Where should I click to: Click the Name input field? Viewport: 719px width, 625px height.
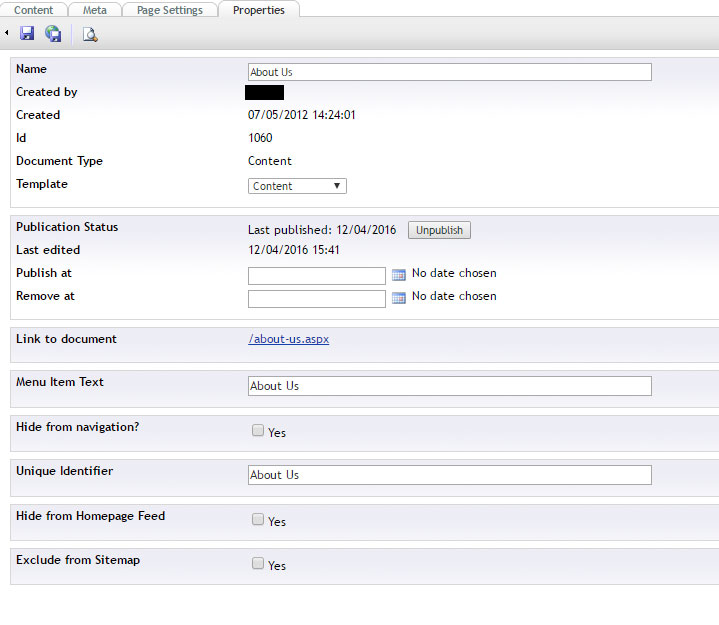(449, 72)
